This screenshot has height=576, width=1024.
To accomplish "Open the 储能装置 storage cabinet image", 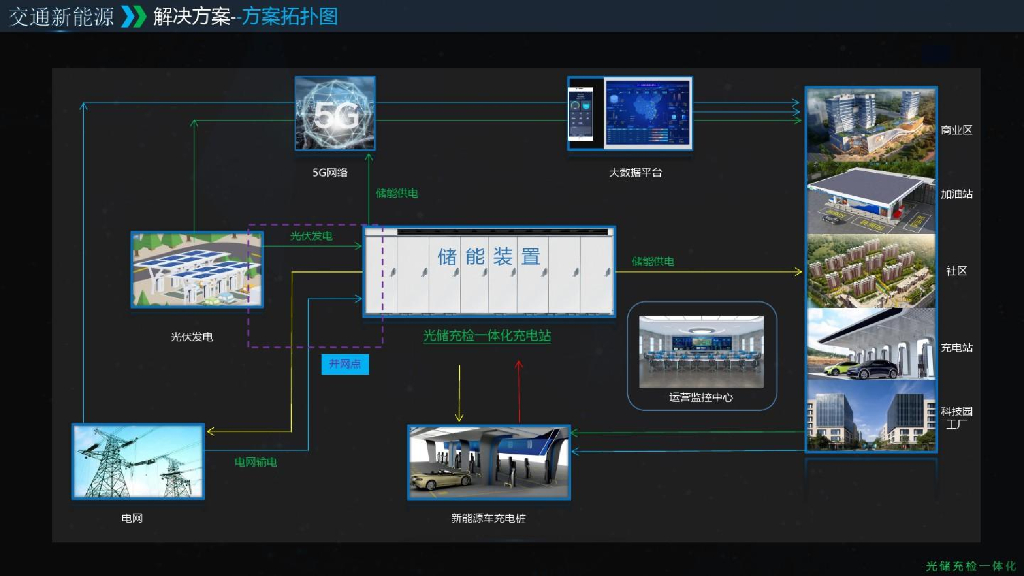I will [x=488, y=270].
